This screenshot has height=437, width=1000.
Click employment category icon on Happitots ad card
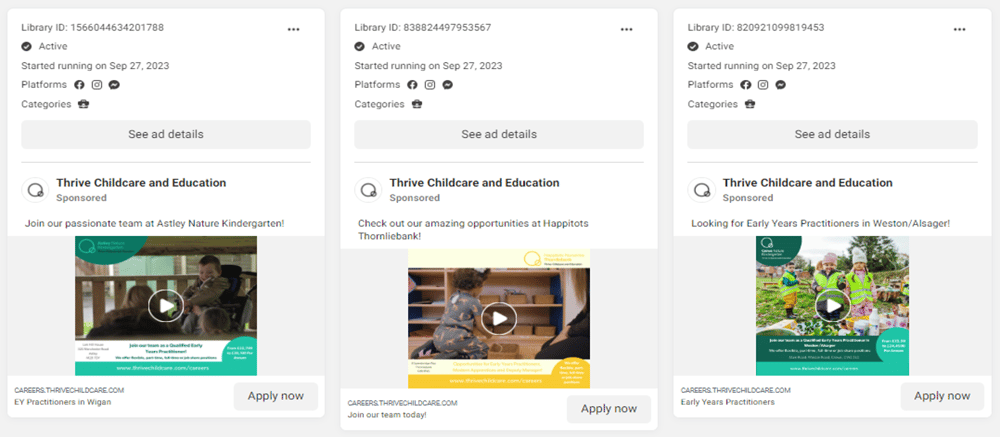click(417, 104)
